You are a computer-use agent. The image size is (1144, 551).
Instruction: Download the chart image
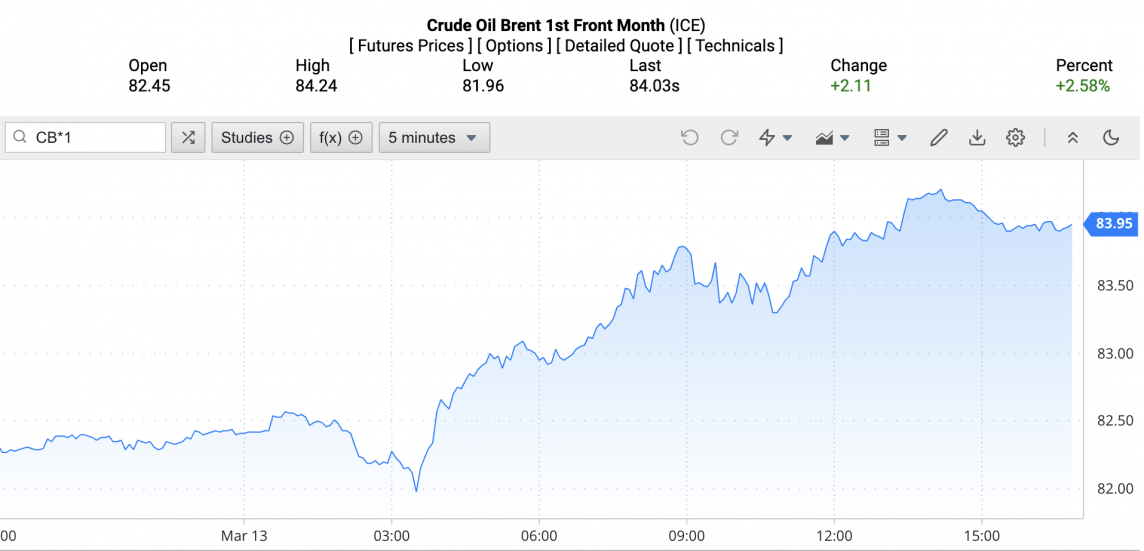coord(977,138)
